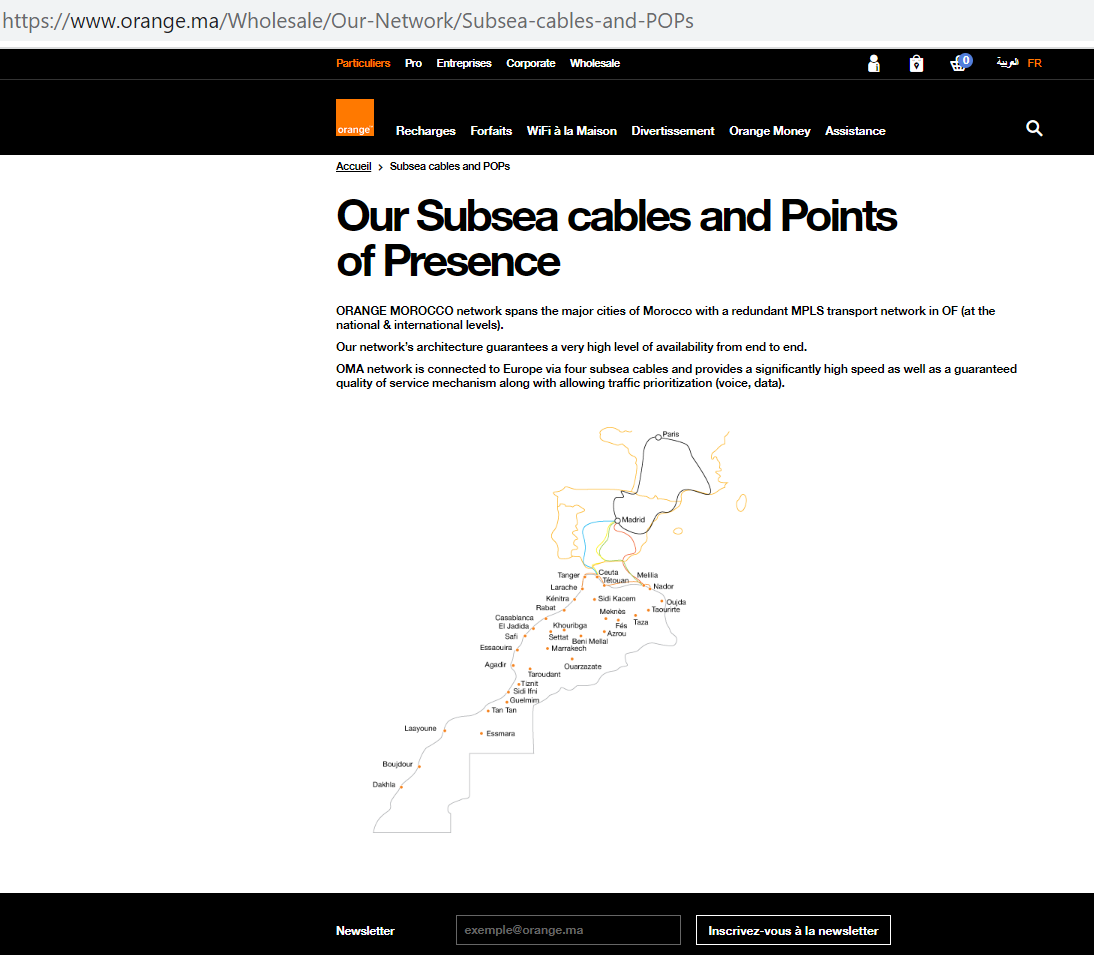Open the Assistance menu
The width and height of the screenshot is (1094, 955).
click(x=855, y=131)
